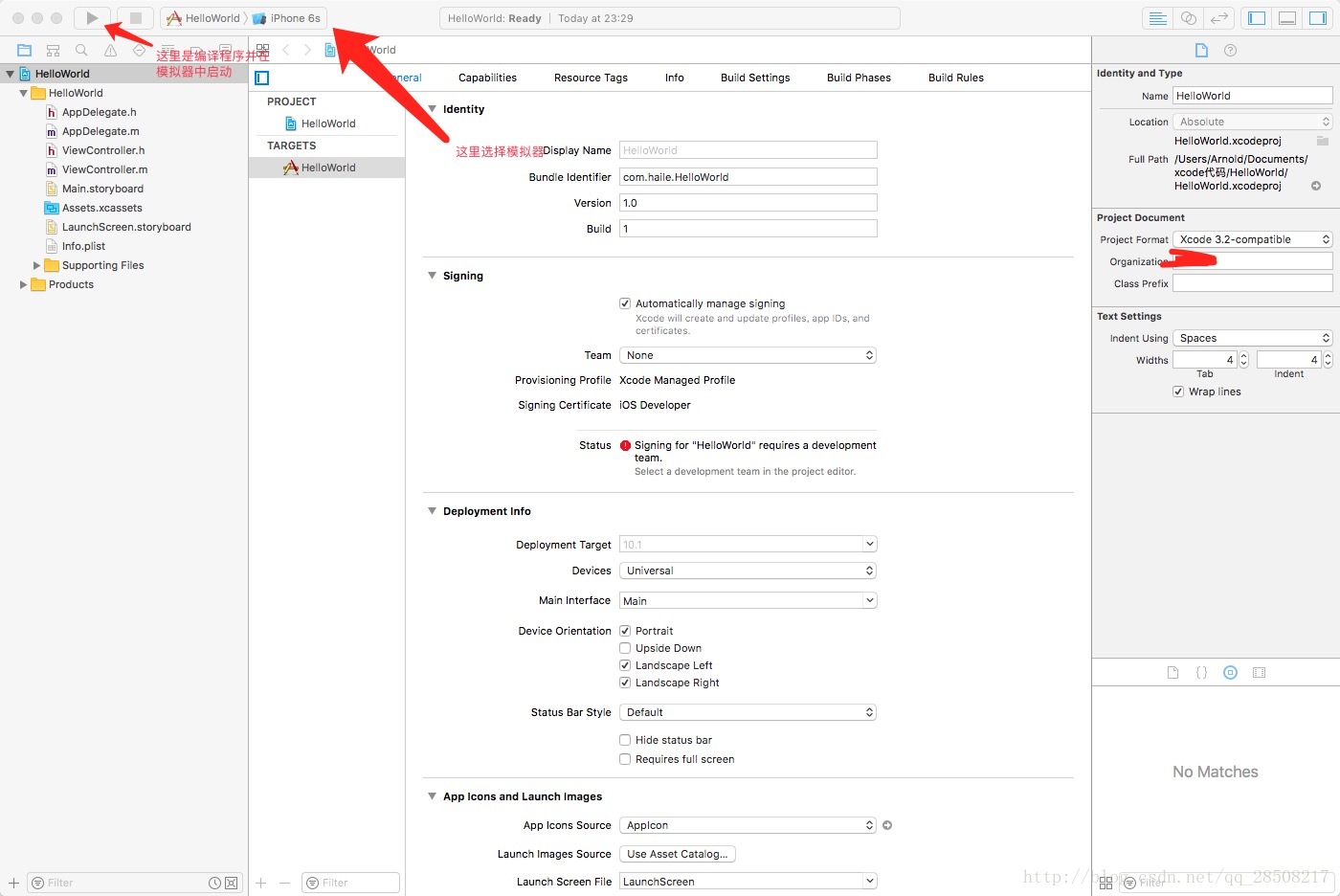Open the related items grid icon
This screenshot has height=896, width=1340.
point(262,50)
